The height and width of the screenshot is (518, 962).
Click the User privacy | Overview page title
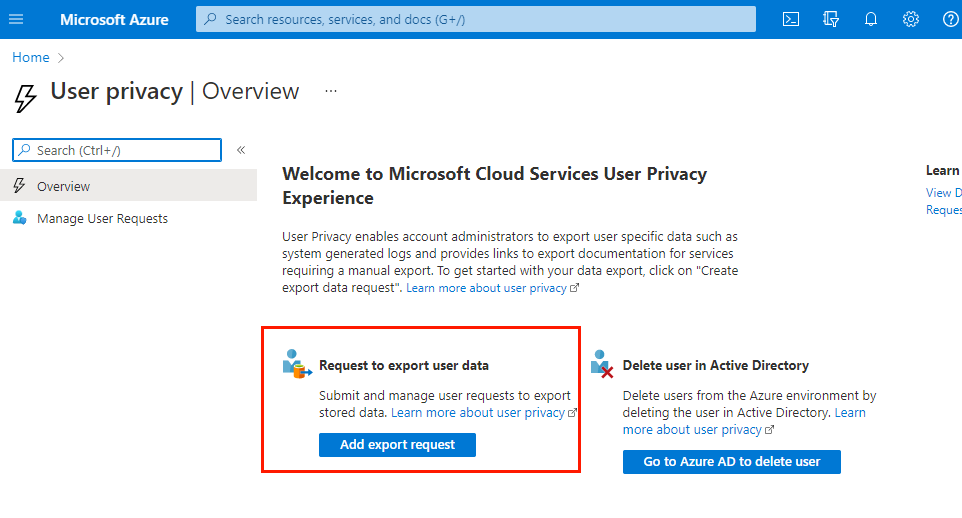[x=175, y=91]
